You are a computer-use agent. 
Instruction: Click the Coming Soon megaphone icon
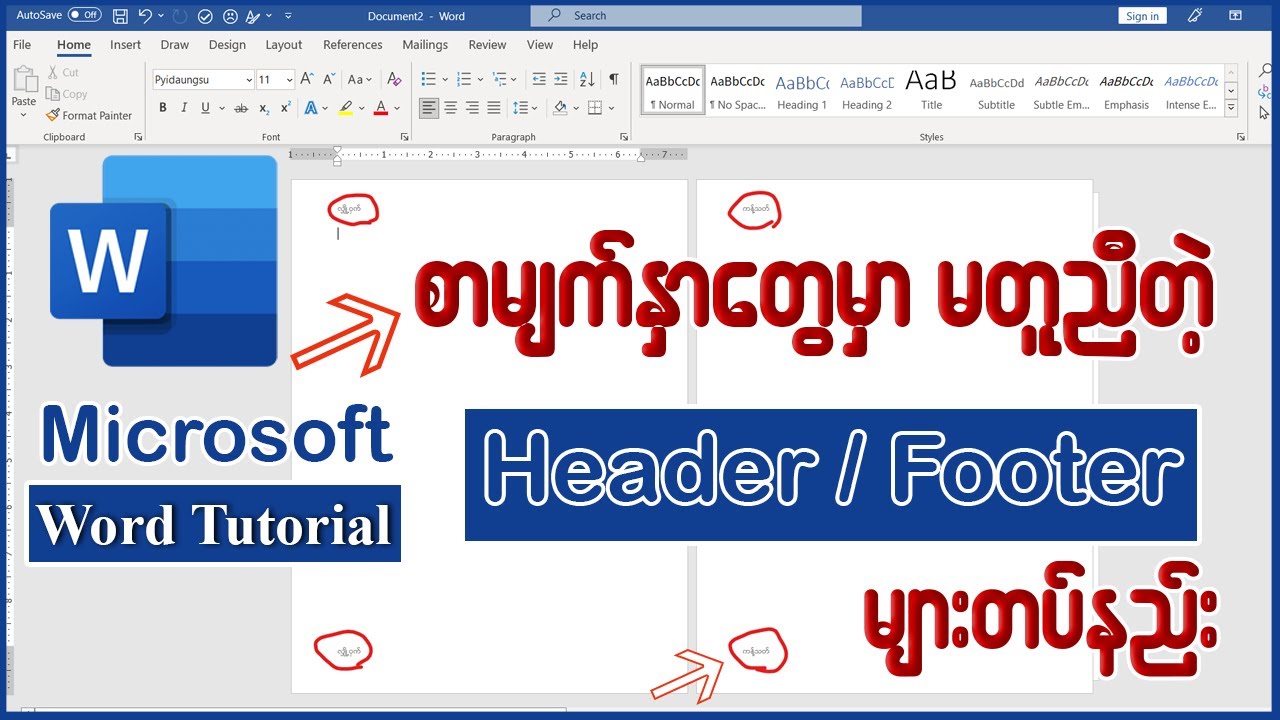pos(1194,16)
